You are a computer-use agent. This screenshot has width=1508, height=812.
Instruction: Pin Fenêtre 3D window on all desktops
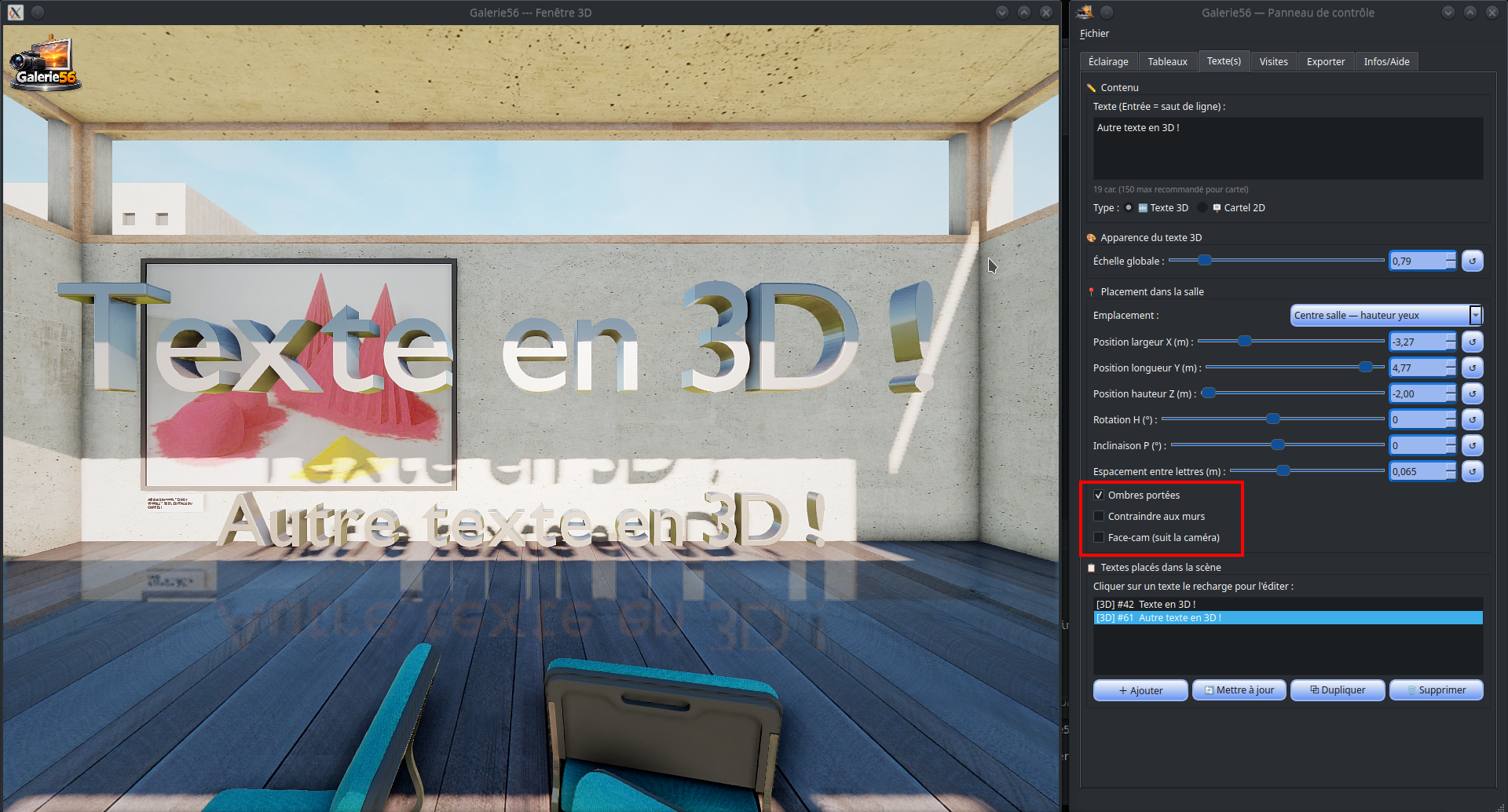[38, 12]
